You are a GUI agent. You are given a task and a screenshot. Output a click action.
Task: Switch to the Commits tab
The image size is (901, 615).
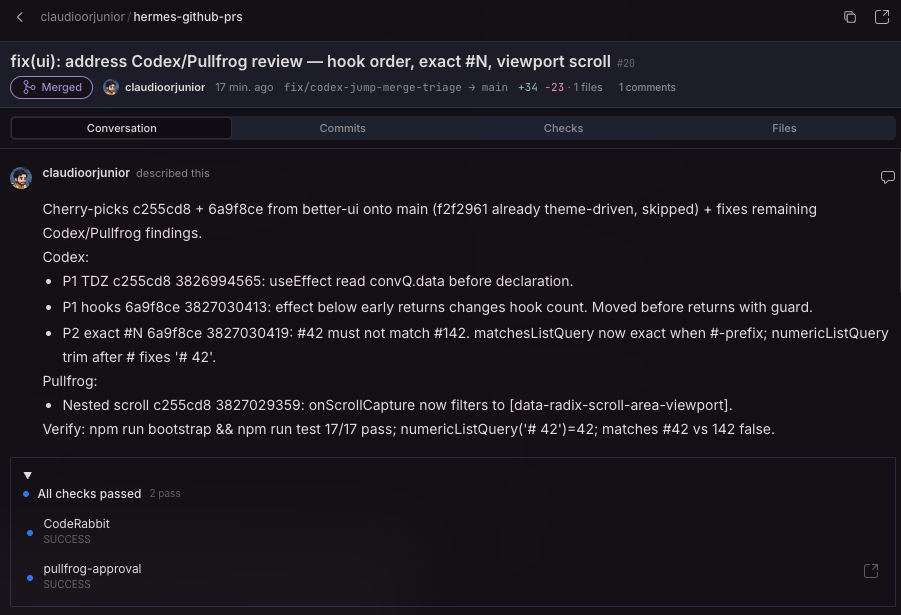pos(342,128)
